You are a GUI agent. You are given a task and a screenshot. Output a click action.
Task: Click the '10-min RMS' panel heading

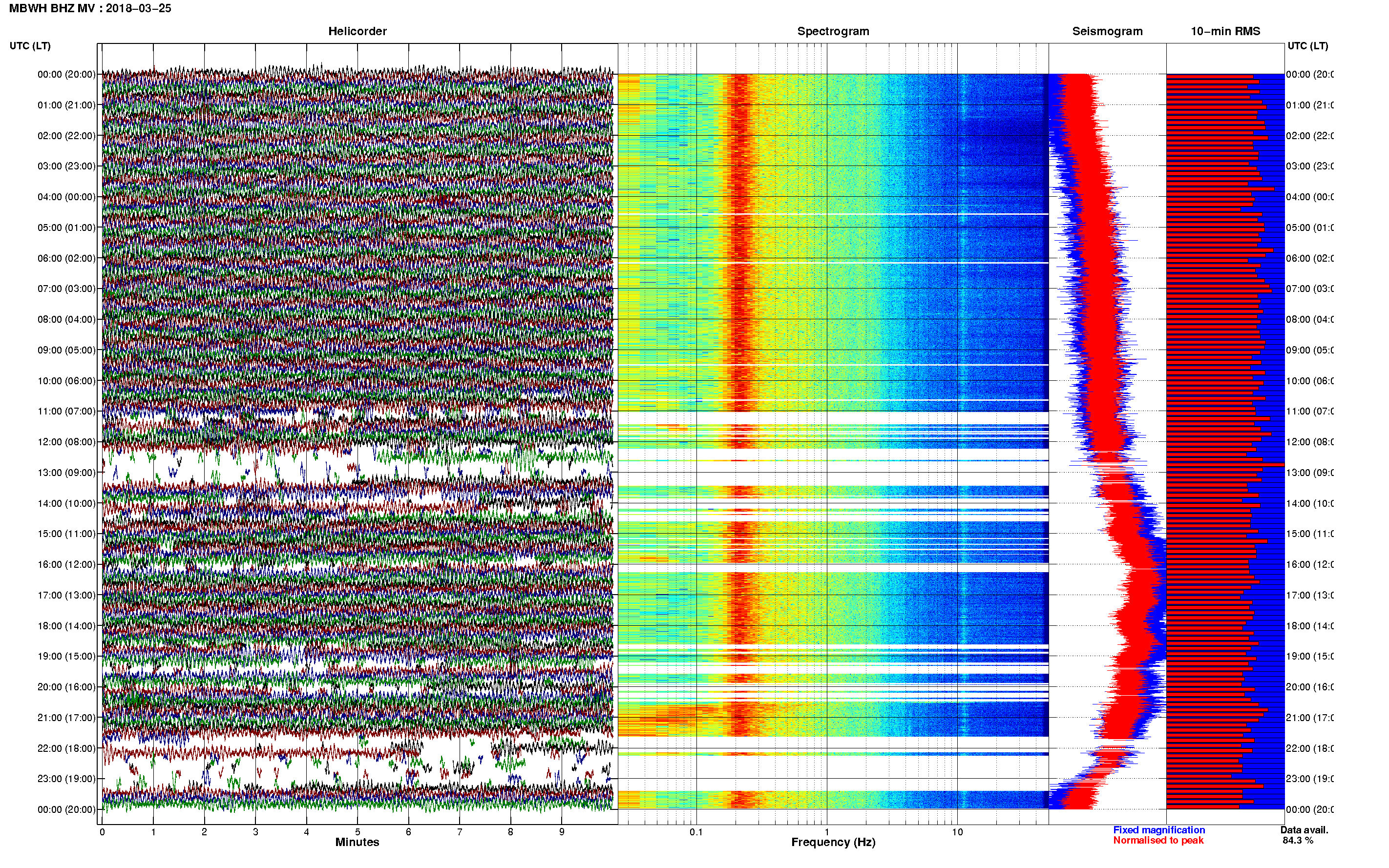1225,31
